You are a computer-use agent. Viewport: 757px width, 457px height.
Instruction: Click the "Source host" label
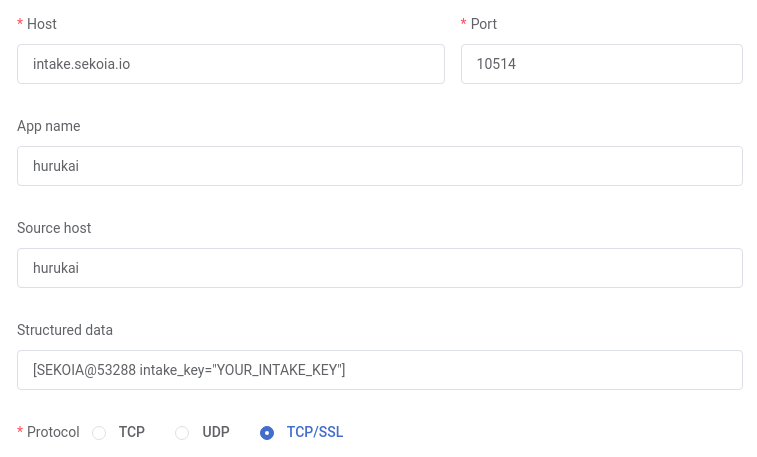(54, 228)
